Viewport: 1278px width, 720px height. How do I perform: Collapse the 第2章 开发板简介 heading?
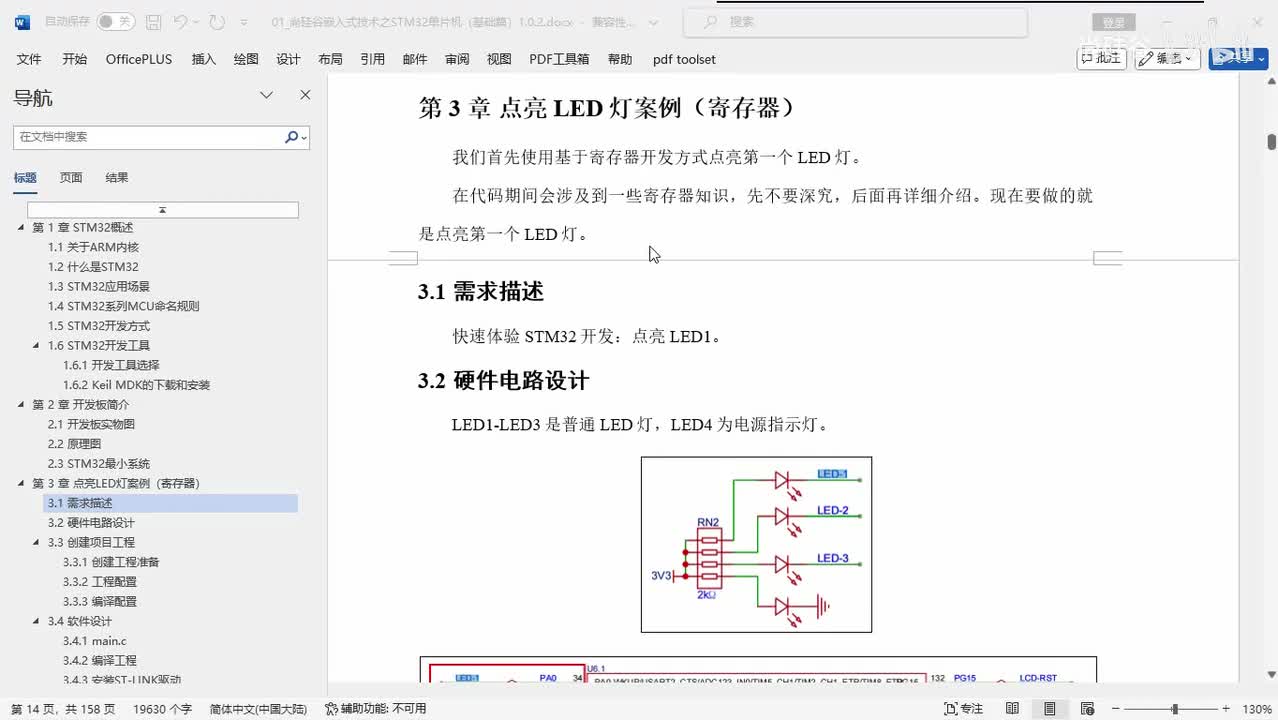21,405
